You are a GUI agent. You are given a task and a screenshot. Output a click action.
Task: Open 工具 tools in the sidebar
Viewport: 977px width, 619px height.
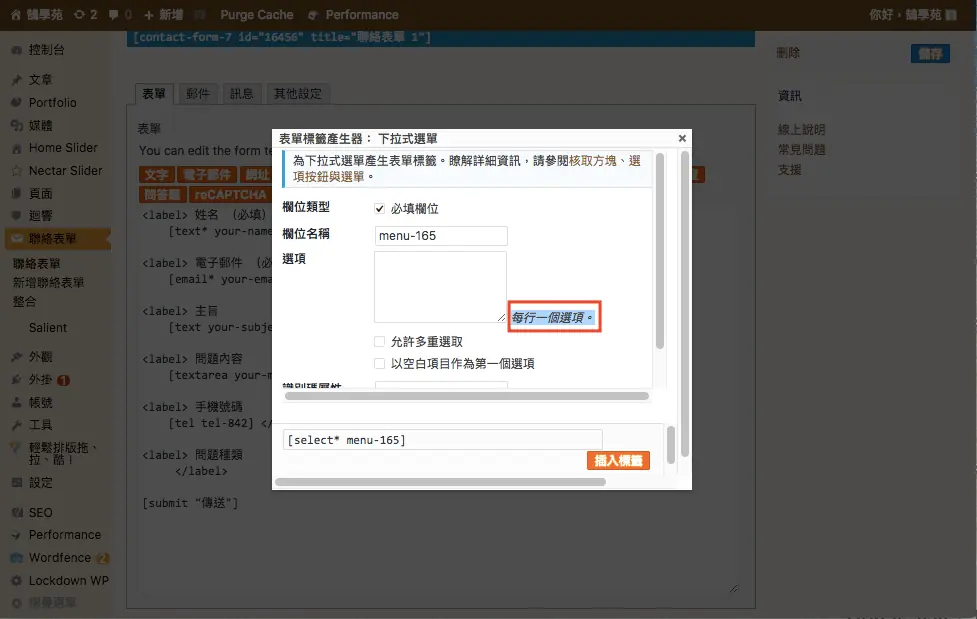(41, 425)
